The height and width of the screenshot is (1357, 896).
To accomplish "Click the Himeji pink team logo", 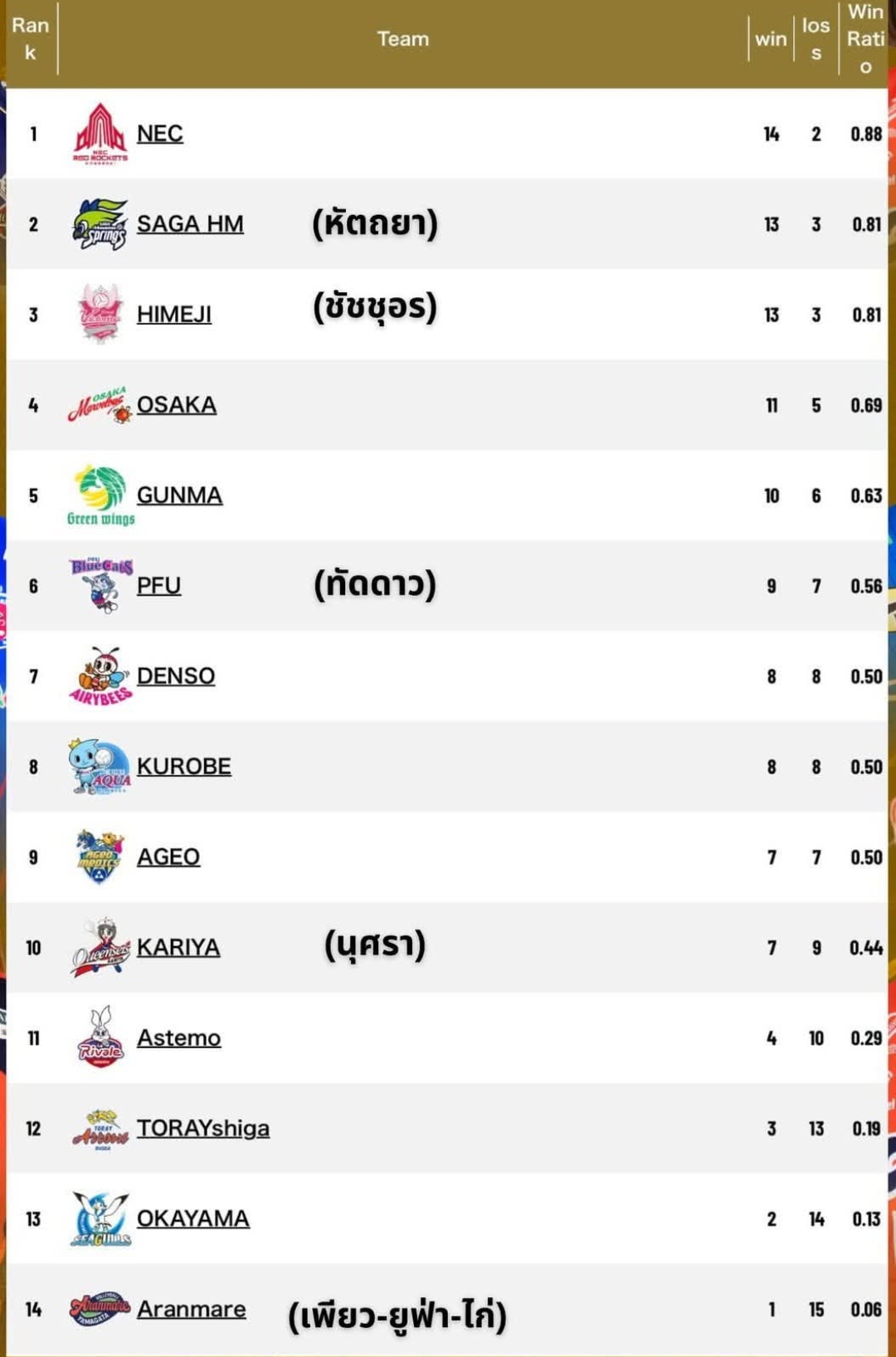I will (100, 314).
